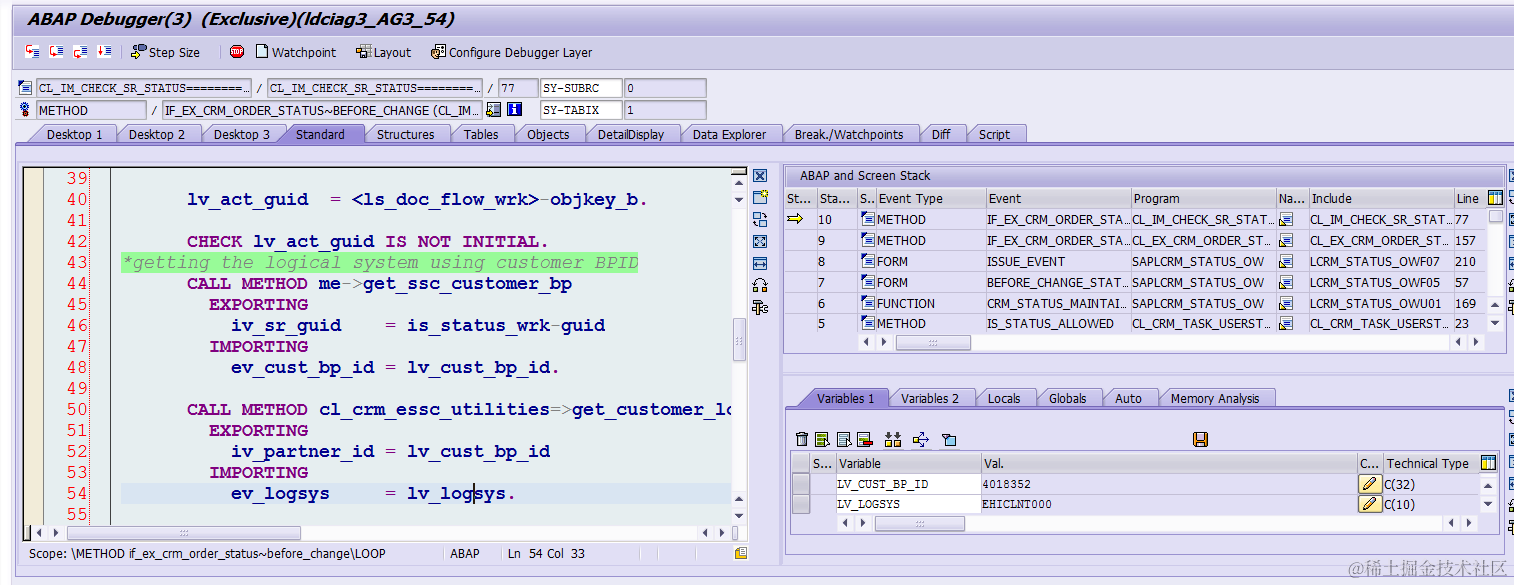Click the maximize horizontally icon beside the editor
The image size is (1514, 585).
(x=760, y=264)
